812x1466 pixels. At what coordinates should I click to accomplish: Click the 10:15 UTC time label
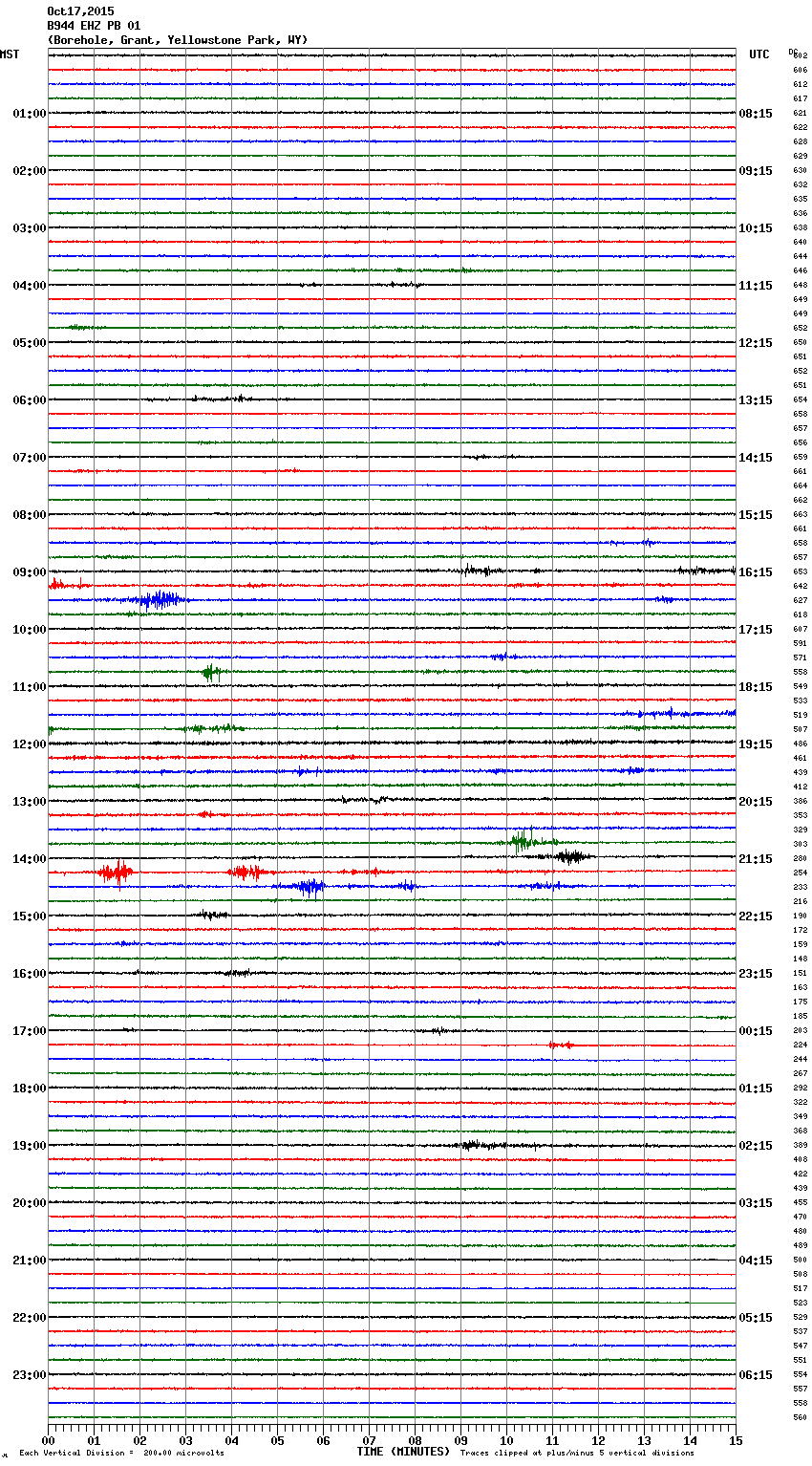click(x=756, y=228)
